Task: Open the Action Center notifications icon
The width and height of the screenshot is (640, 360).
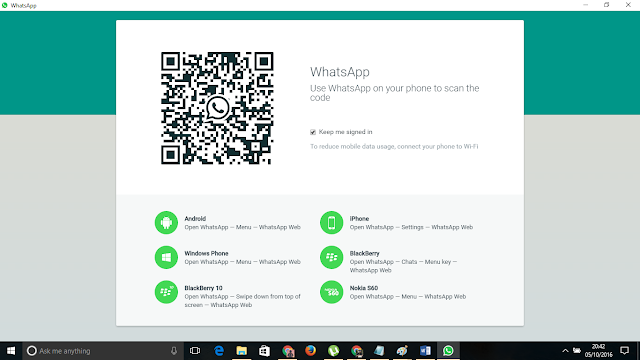Action: coord(624,351)
